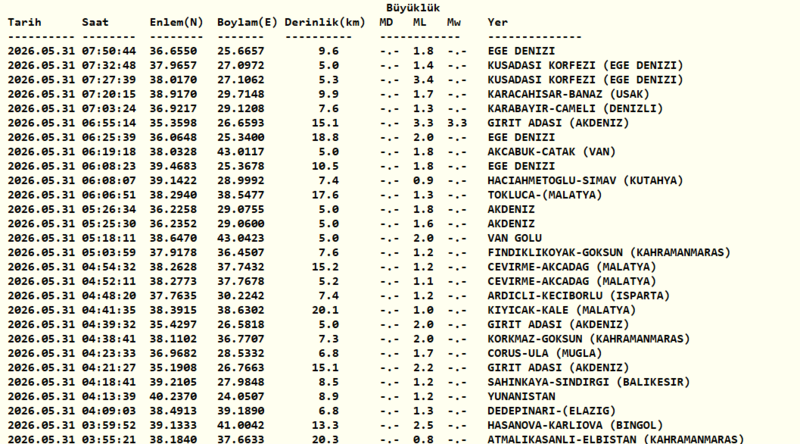Click the 'Büyüklük' heading
Image resolution: width=800 pixels, height=444 pixels.
click(413, 8)
